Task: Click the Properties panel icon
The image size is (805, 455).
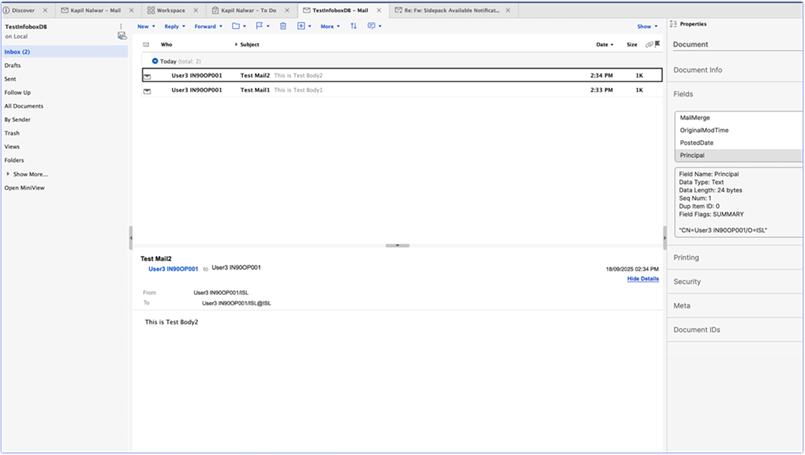Action: [x=673, y=24]
